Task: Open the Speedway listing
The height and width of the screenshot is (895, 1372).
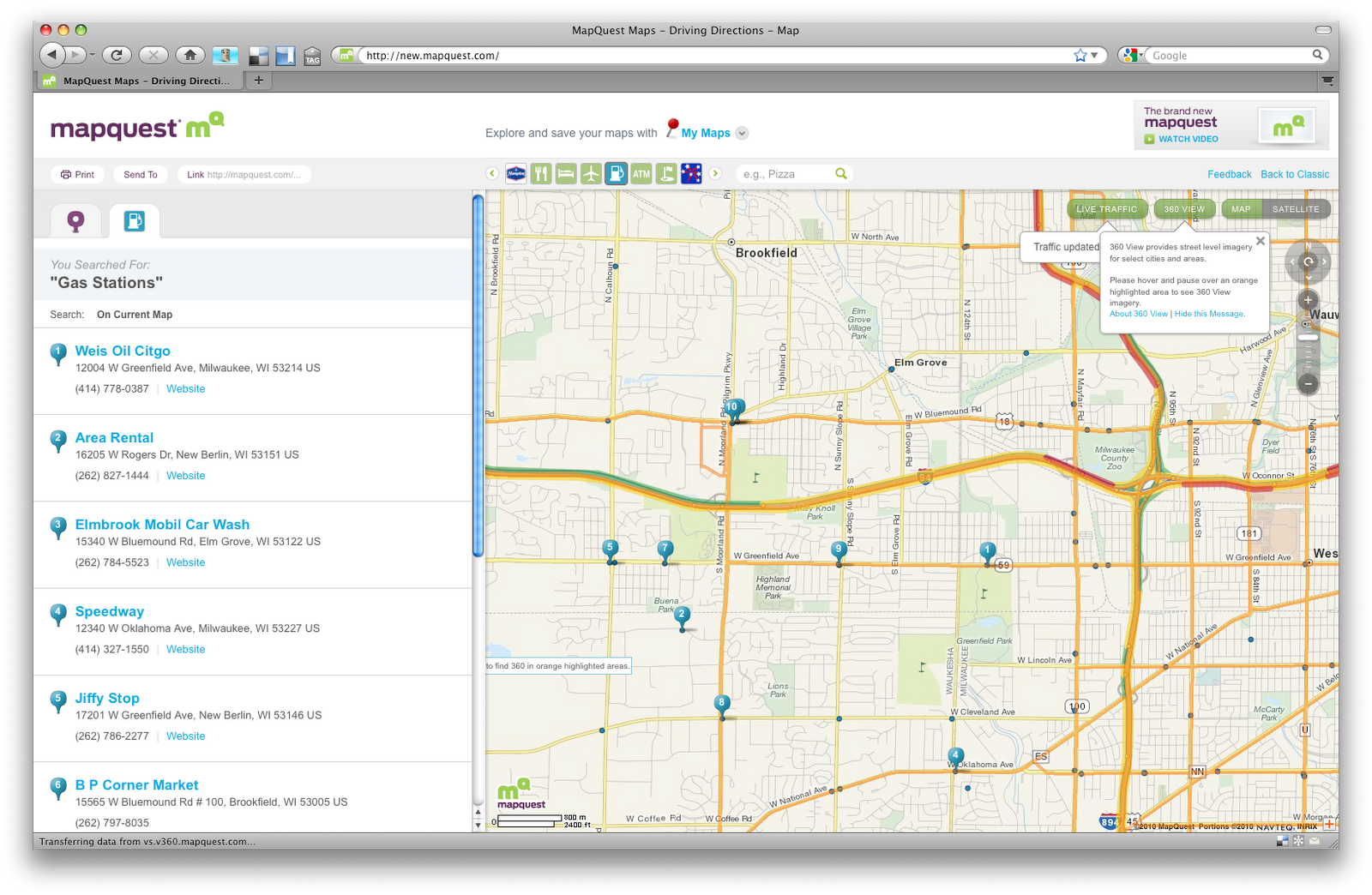Action: pyautogui.click(x=109, y=611)
